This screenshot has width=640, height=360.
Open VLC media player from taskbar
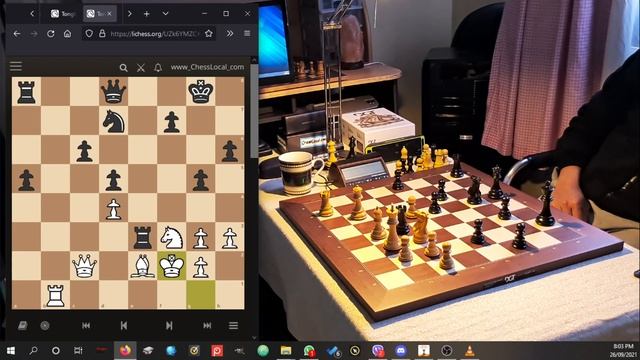[469, 351]
